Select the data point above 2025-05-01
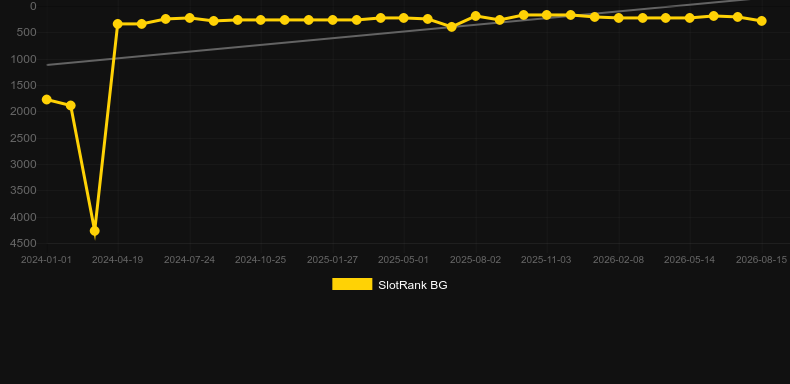Screen dimensions: 790x384 (x=404, y=18)
